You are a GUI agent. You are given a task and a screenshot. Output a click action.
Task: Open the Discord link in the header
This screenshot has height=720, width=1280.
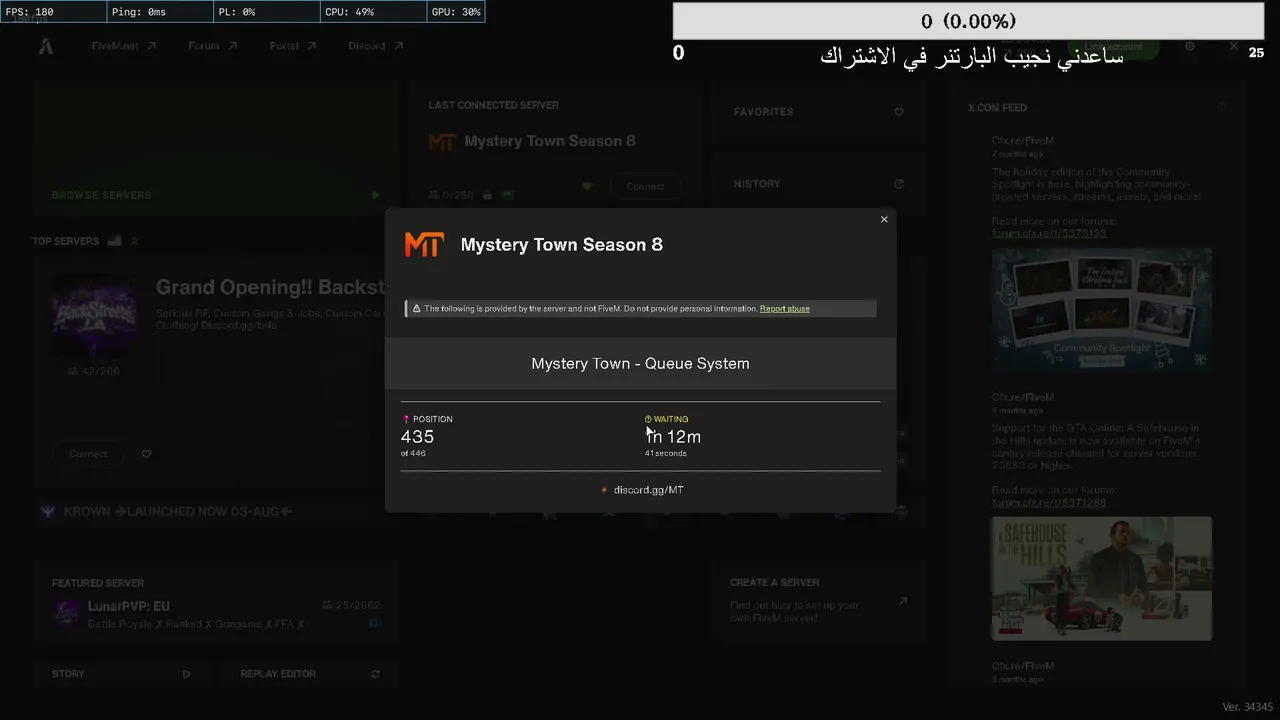pos(376,46)
